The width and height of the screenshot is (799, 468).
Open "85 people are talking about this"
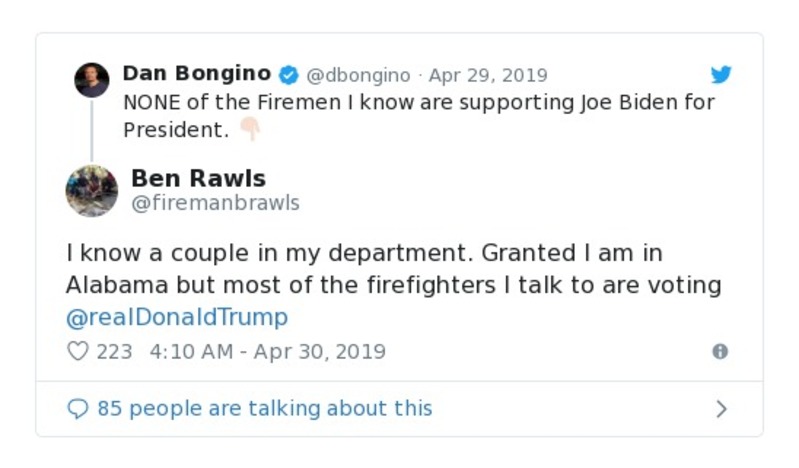pyautogui.click(x=264, y=409)
